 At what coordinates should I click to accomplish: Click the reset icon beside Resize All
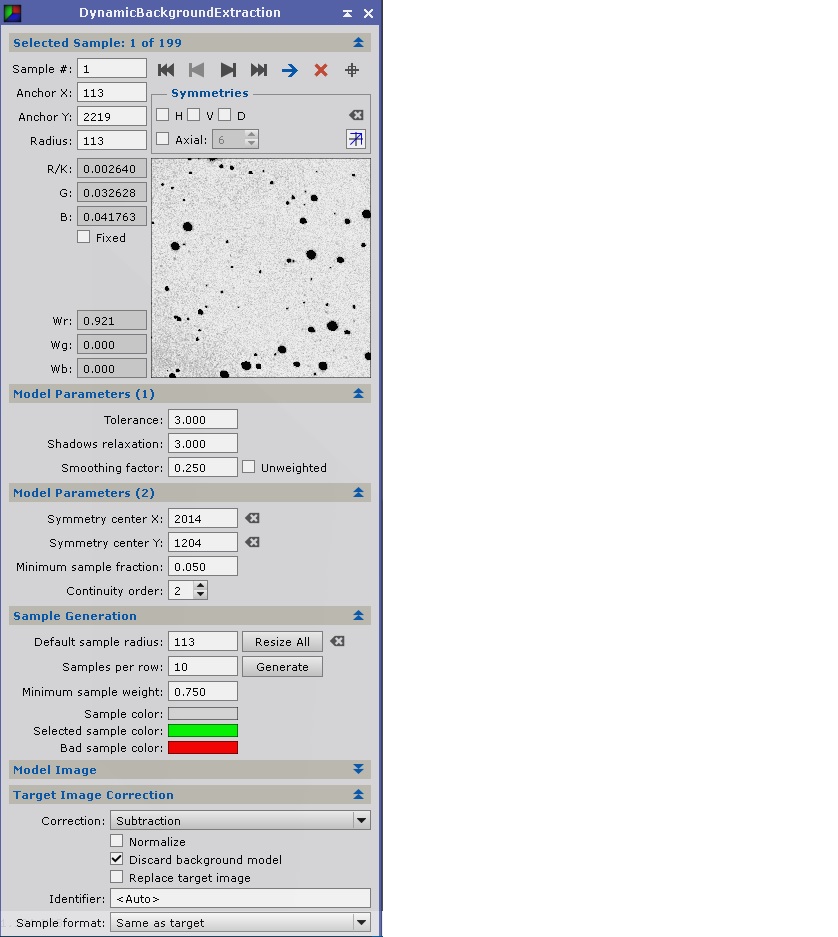point(338,641)
